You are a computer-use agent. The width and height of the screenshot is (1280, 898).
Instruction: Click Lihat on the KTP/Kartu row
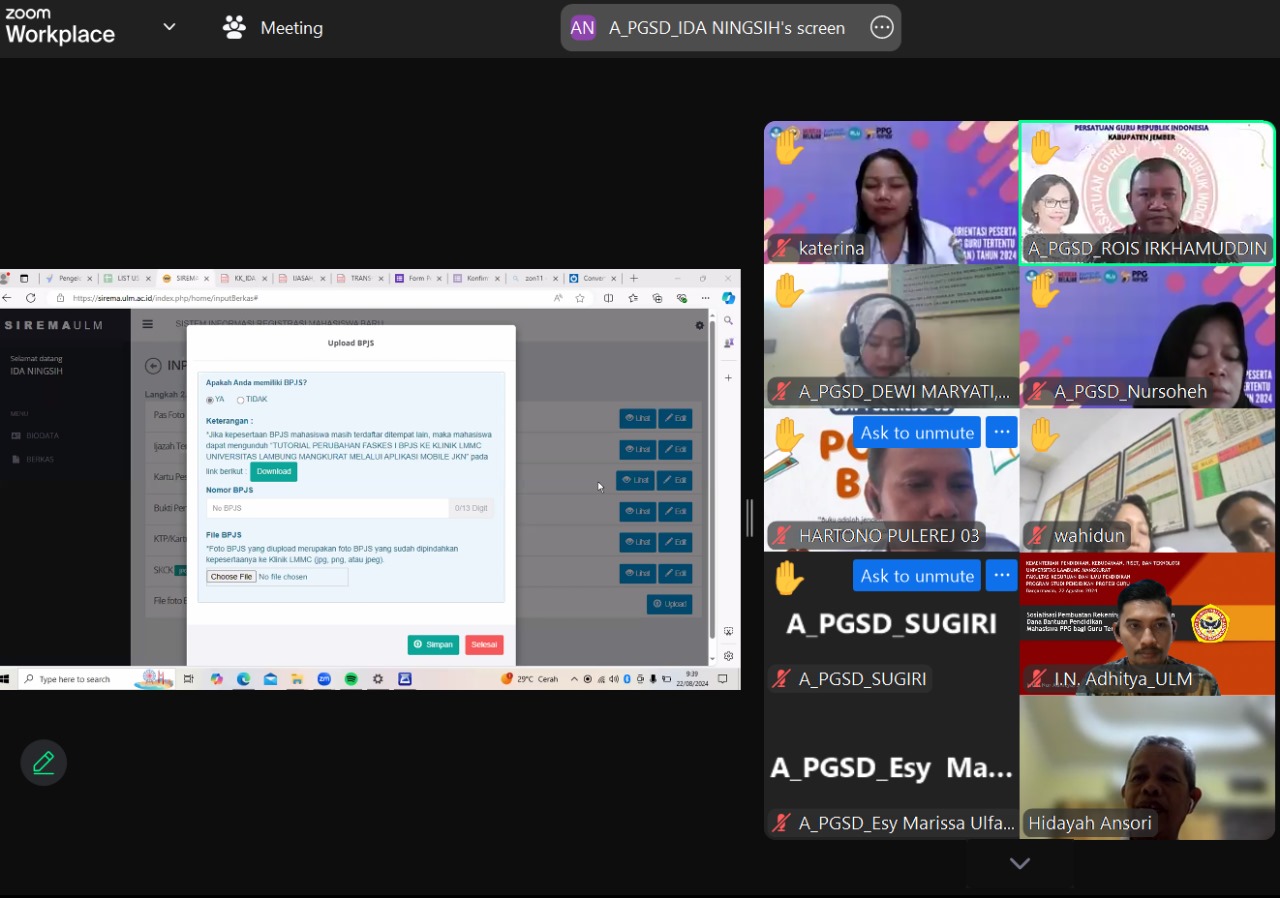[x=637, y=542]
